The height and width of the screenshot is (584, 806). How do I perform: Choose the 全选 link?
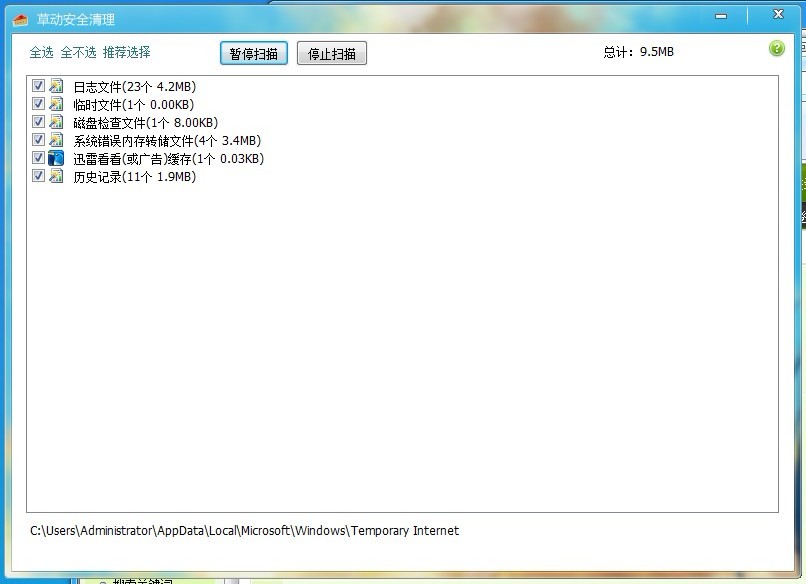[41, 52]
